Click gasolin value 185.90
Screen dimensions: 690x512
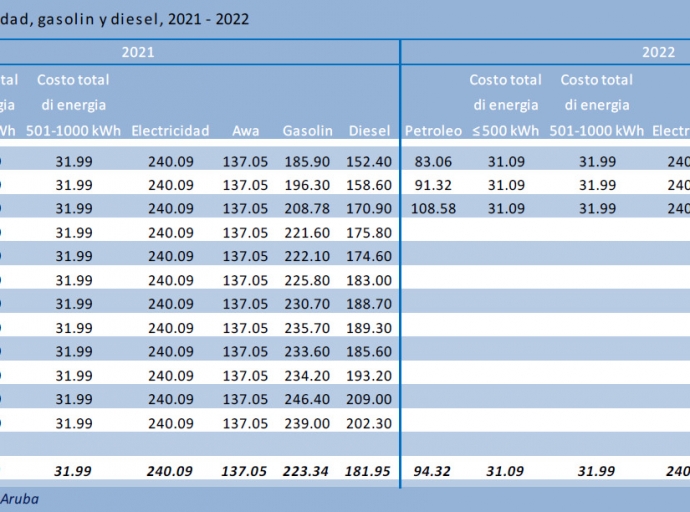(x=307, y=162)
